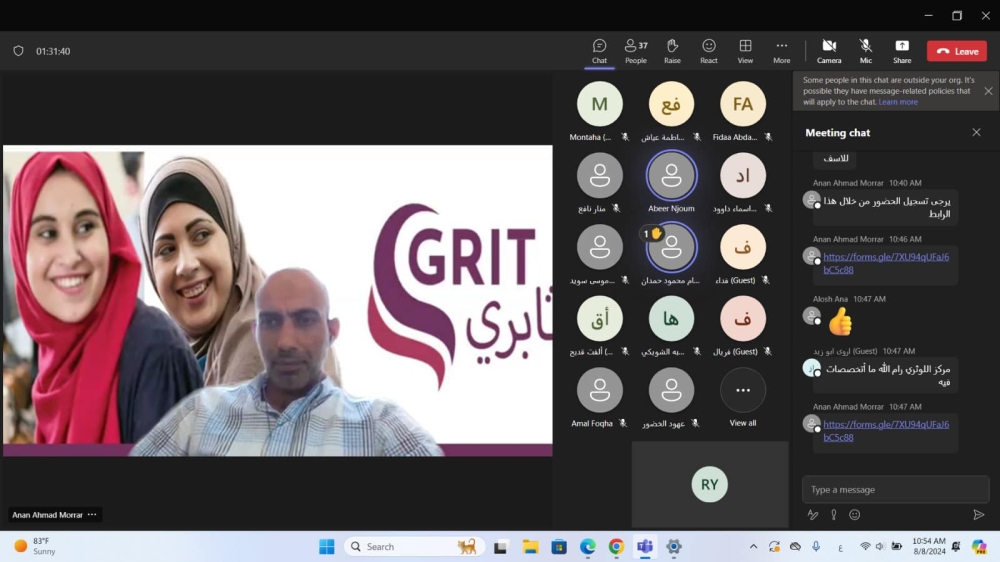Switch to Microsoft Teams taskbar icon

(645, 547)
